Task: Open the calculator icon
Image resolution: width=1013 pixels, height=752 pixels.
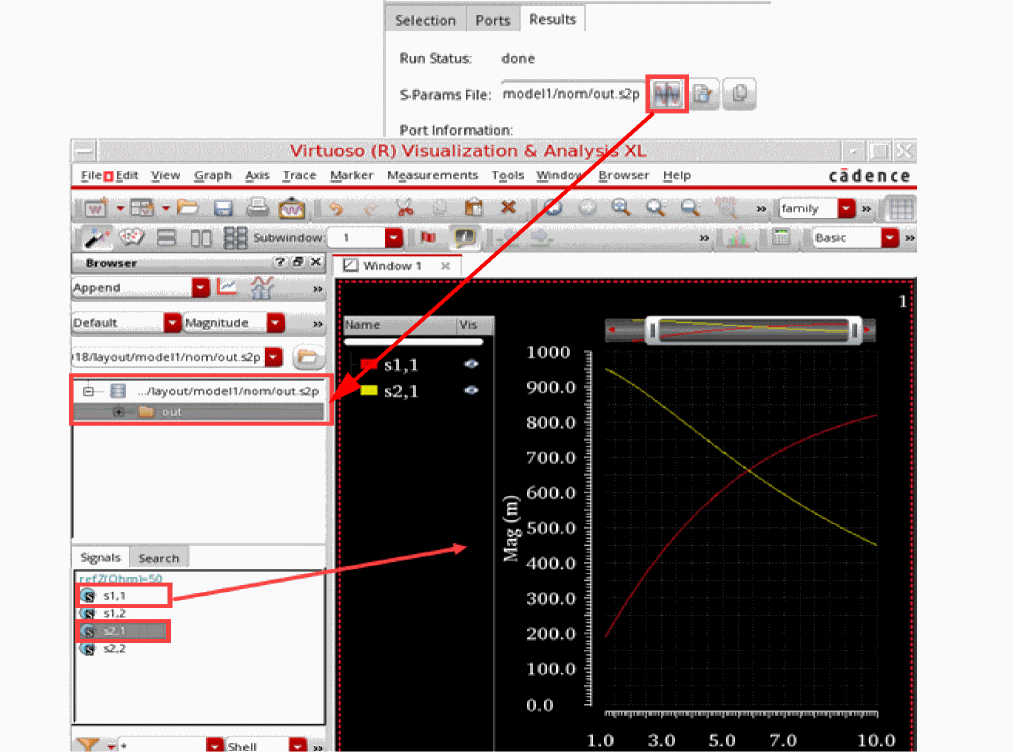Action: [781, 238]
